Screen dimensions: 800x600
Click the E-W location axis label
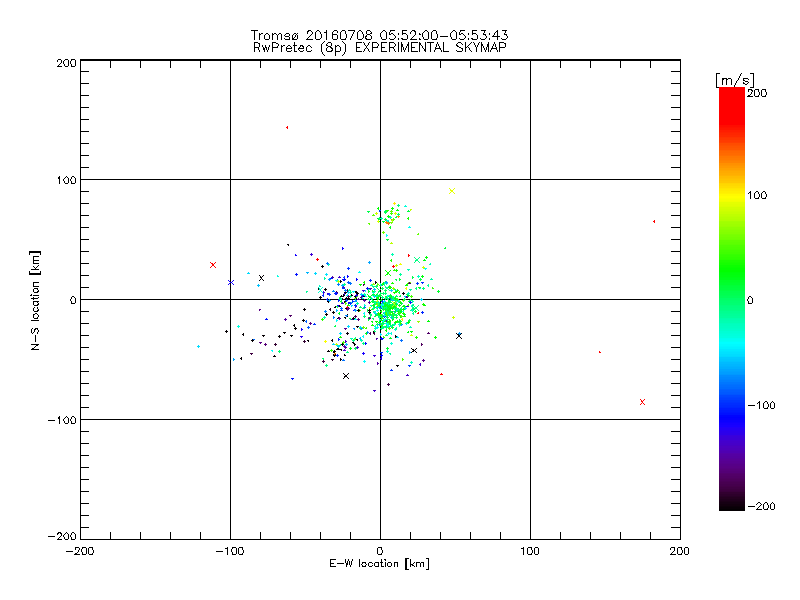[379, 565]
